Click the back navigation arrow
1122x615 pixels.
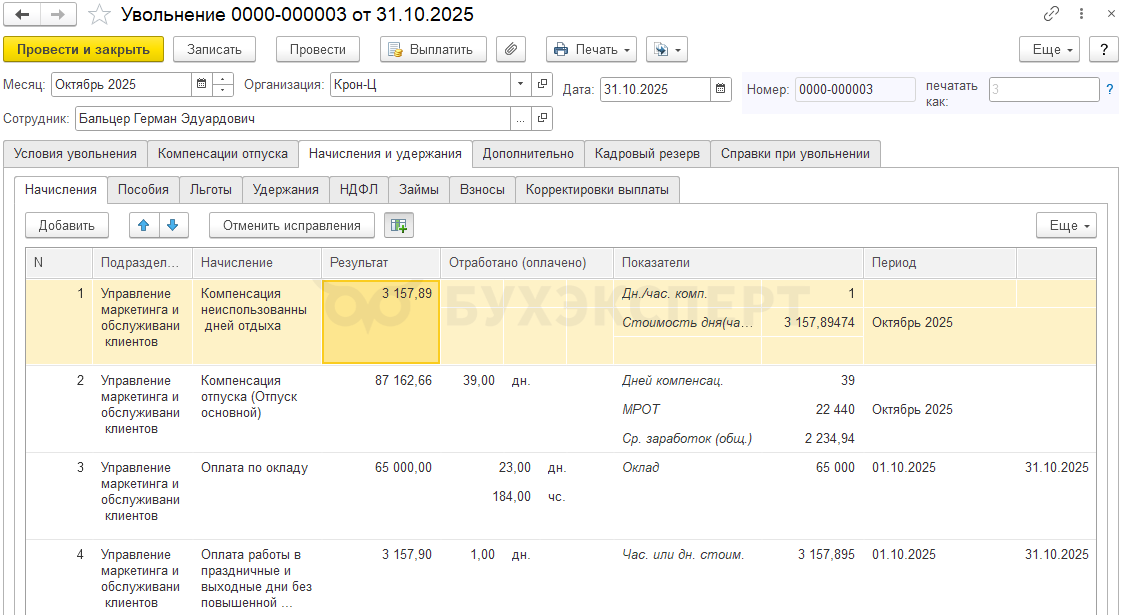point(23,15)
